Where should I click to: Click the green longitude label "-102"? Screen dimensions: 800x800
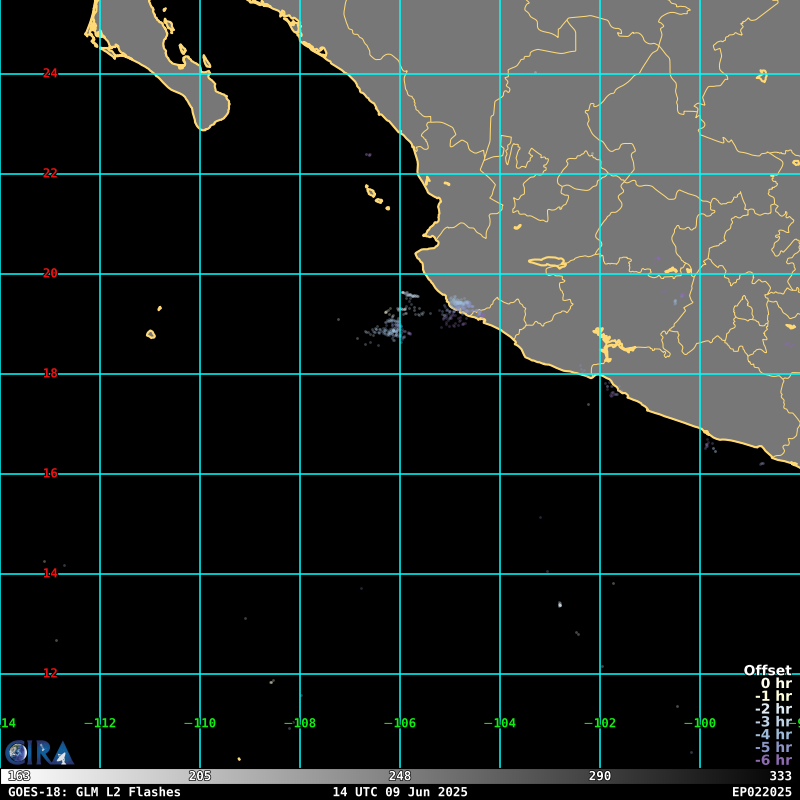[600, 723]
